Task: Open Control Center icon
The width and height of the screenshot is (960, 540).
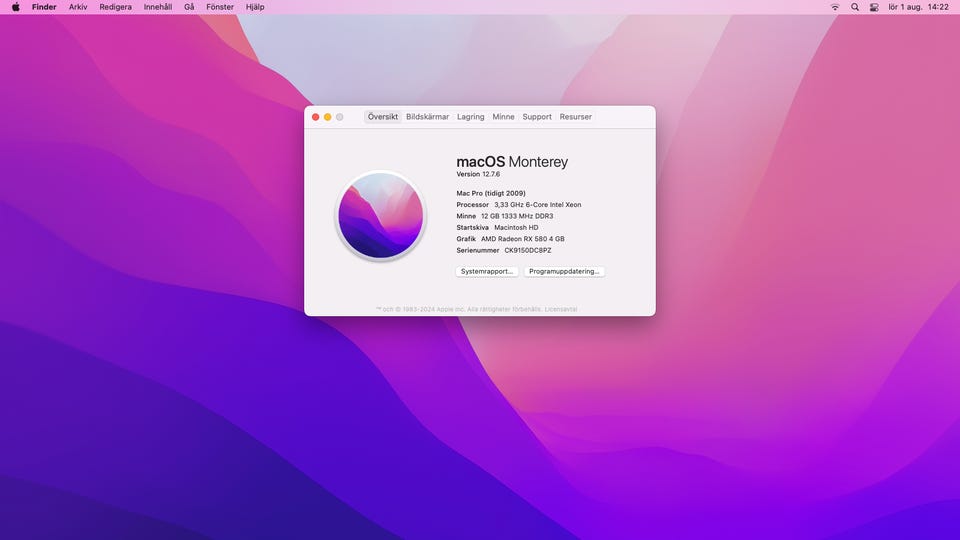Action: [874, 7]
